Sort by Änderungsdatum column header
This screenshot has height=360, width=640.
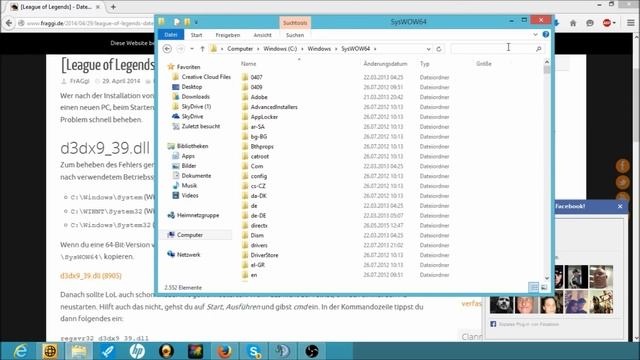385,64
